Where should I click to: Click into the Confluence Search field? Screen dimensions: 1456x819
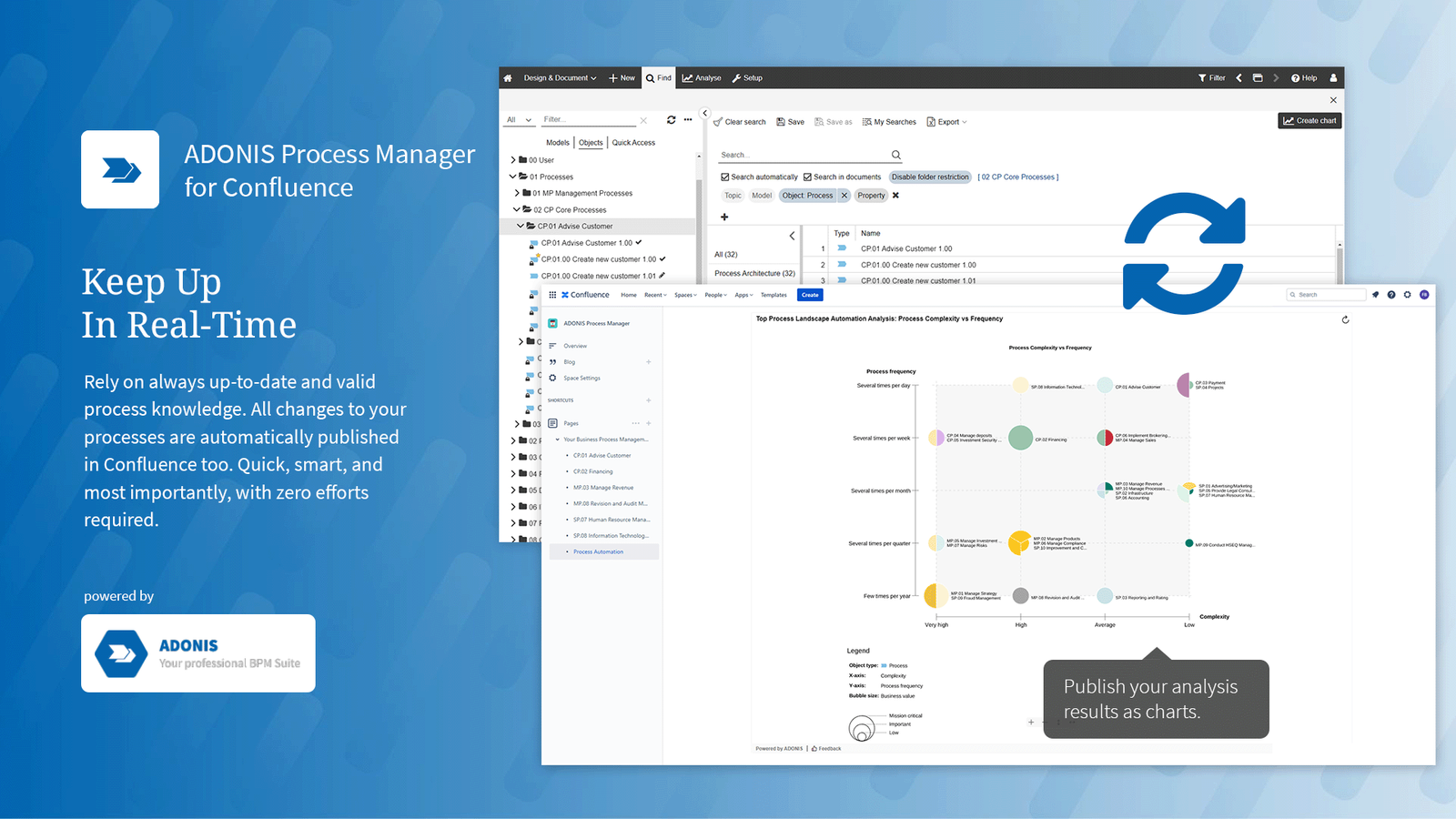coord(1326,295)
